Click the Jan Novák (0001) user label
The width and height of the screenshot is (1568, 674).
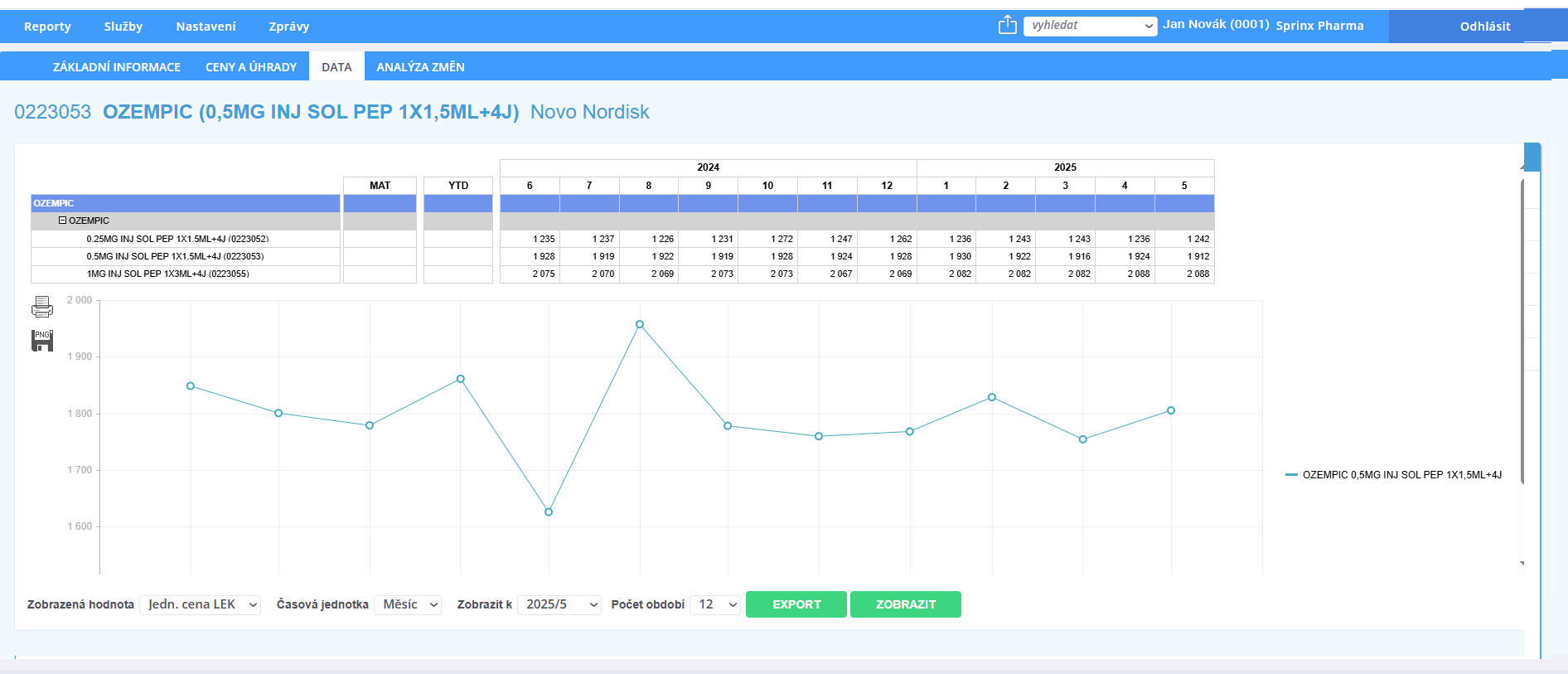pos(1216,25)
